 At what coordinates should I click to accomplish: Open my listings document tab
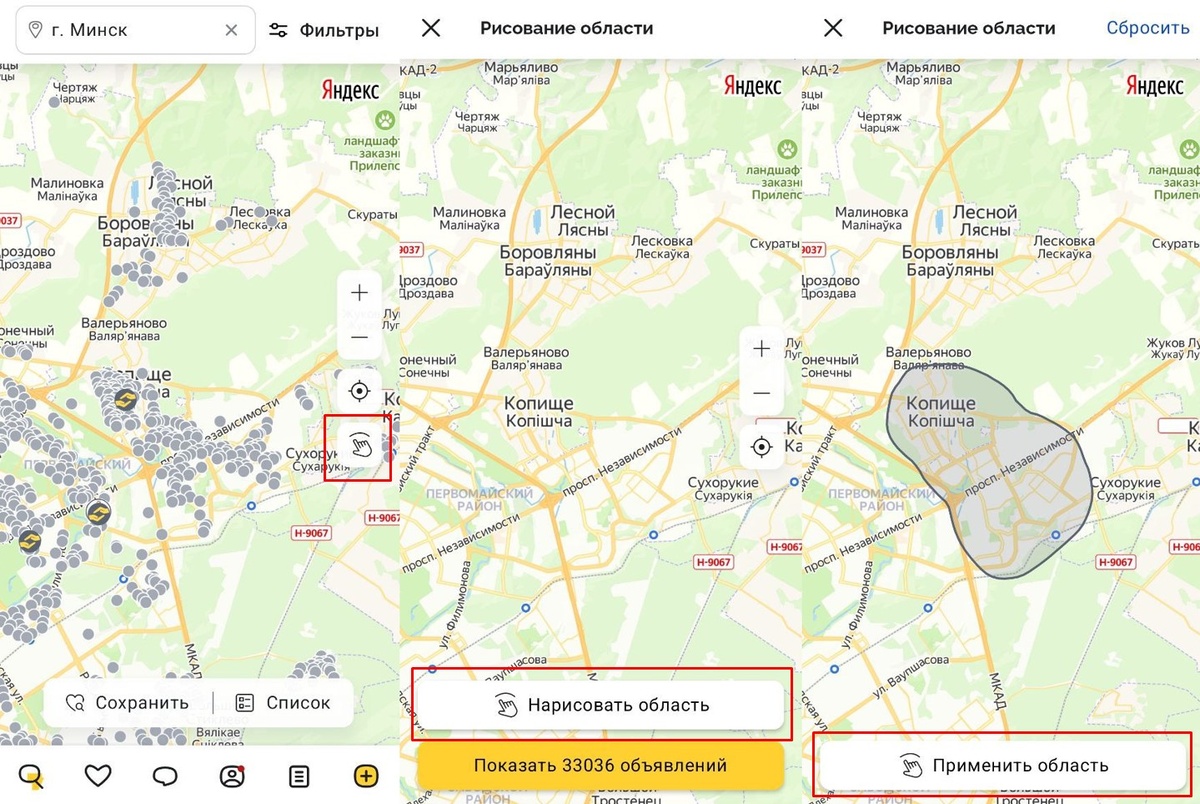click(298, 776)
